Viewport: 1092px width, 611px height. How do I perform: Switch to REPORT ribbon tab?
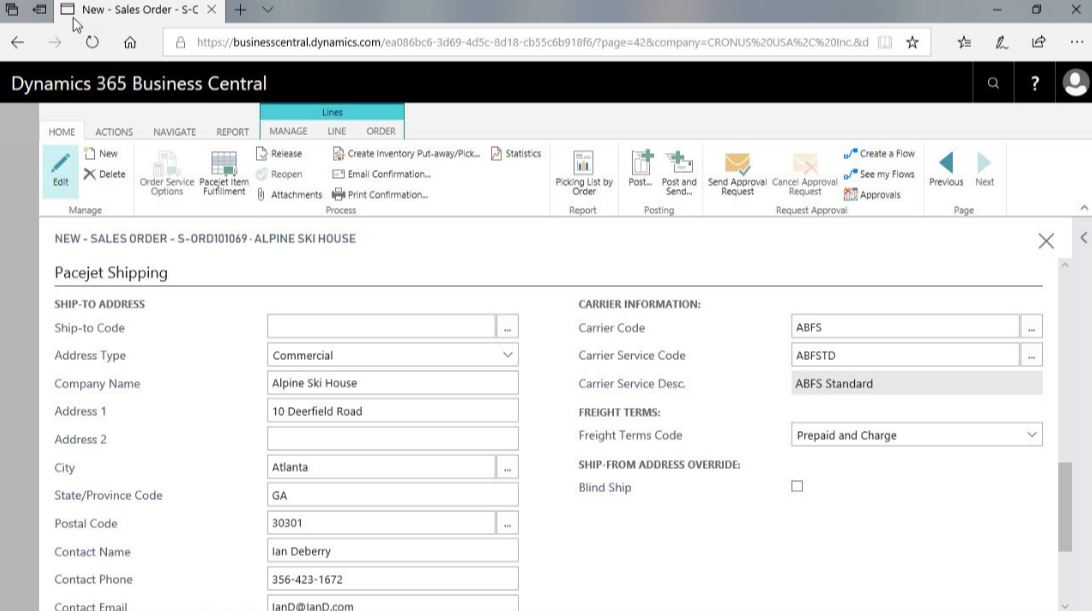[232, 132]
